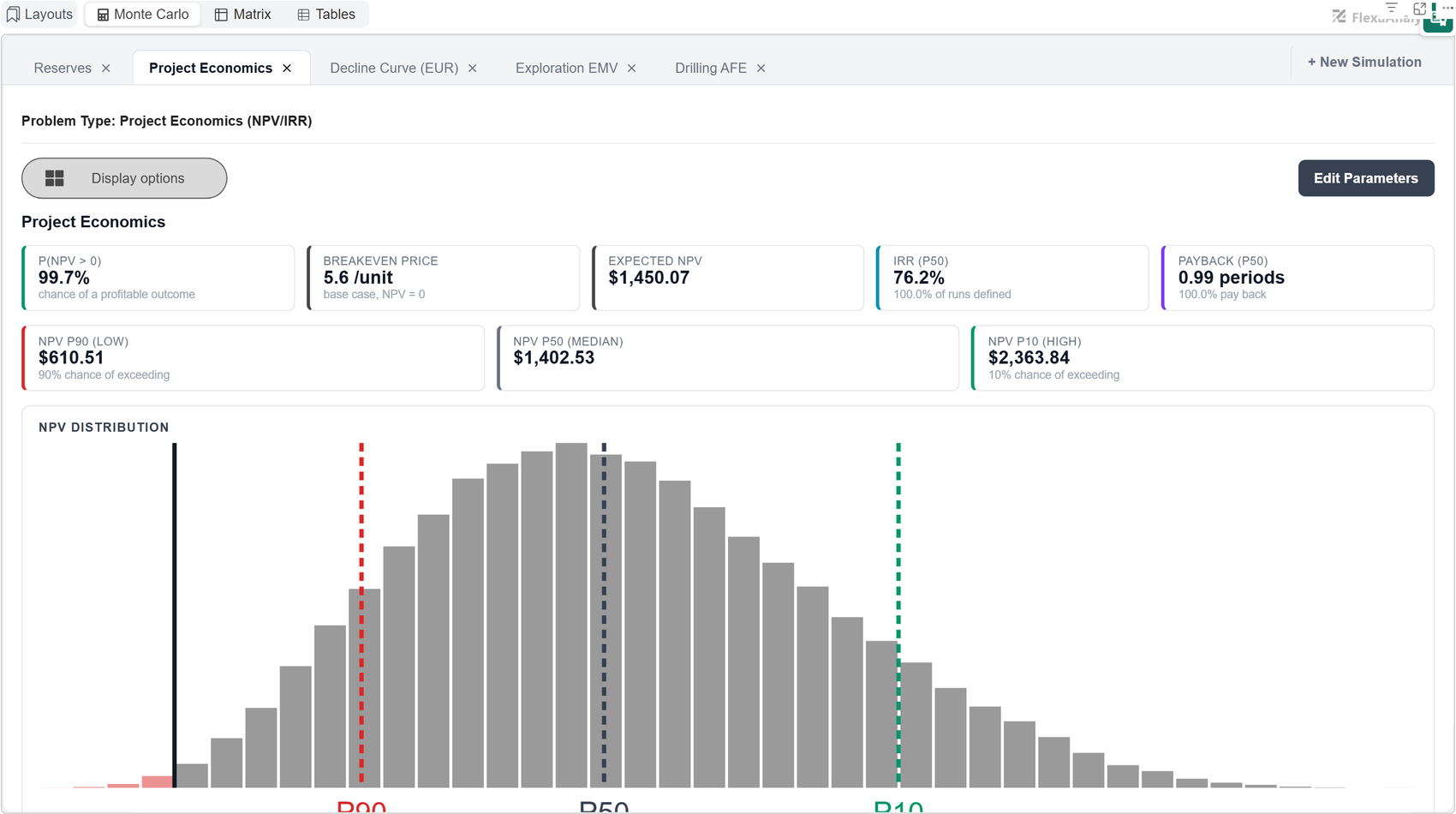The image size is (1456, 814).
Task: Switch to the Monte Carlo view
Action: (x=143, y=15)
